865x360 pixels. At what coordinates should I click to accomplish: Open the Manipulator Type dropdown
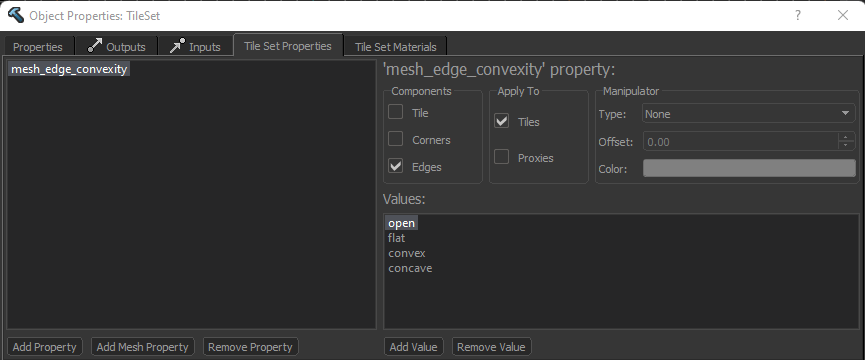click(x=749, y=114)
